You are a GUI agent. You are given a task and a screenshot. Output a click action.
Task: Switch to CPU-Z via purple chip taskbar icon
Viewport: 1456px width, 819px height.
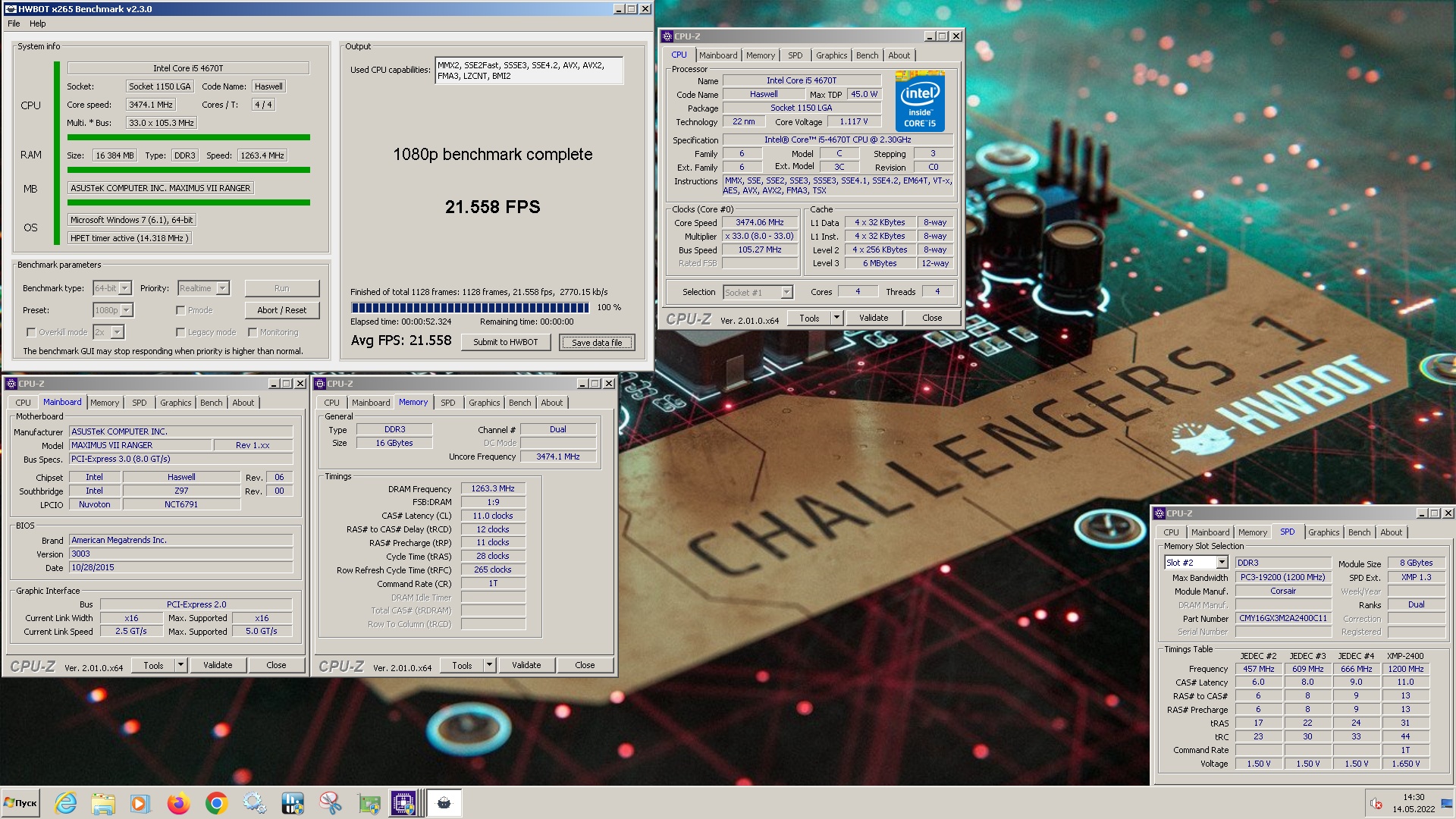tap(403, 803)
